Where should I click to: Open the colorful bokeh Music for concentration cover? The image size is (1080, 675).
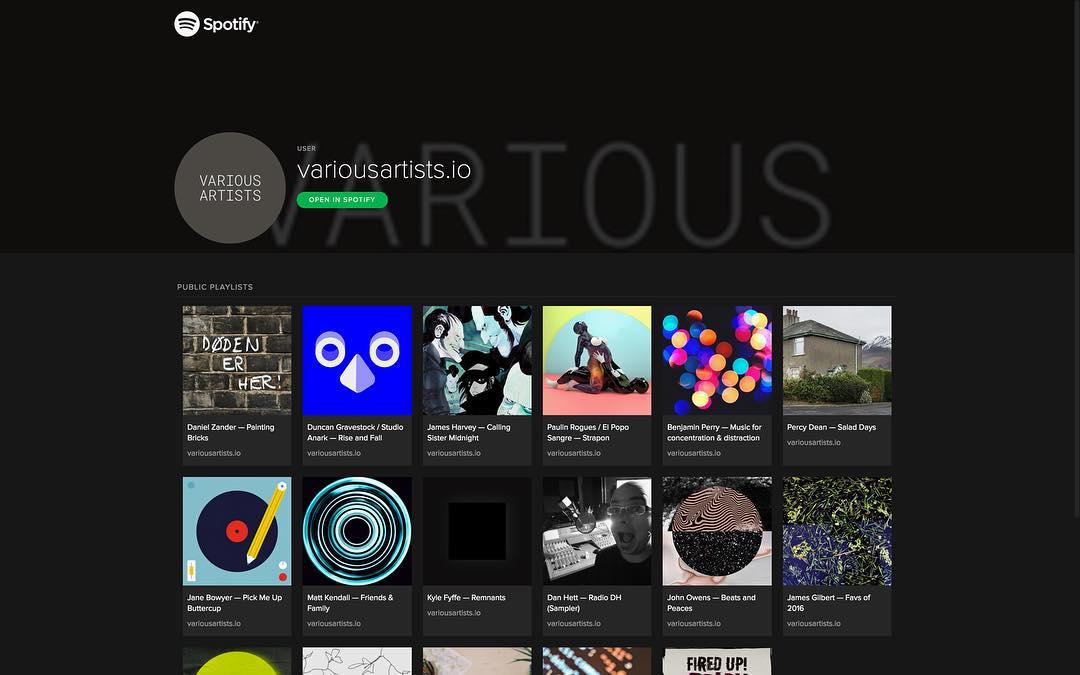[x=717, y=360]
